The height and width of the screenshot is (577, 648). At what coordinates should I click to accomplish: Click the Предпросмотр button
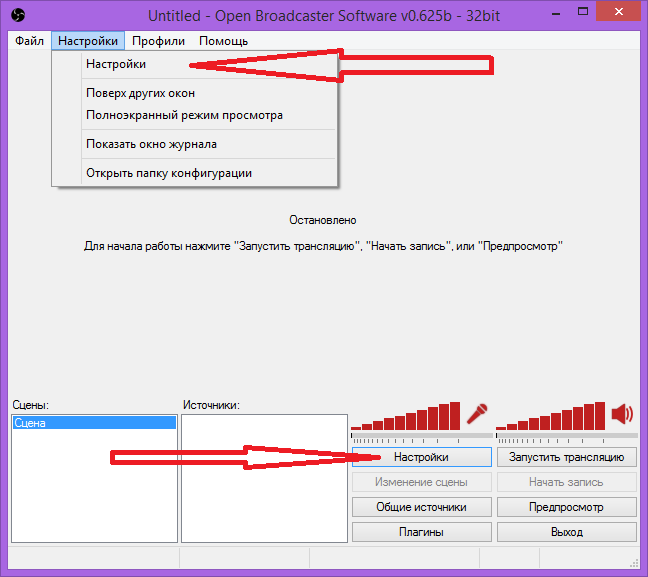tap(567, 507)
